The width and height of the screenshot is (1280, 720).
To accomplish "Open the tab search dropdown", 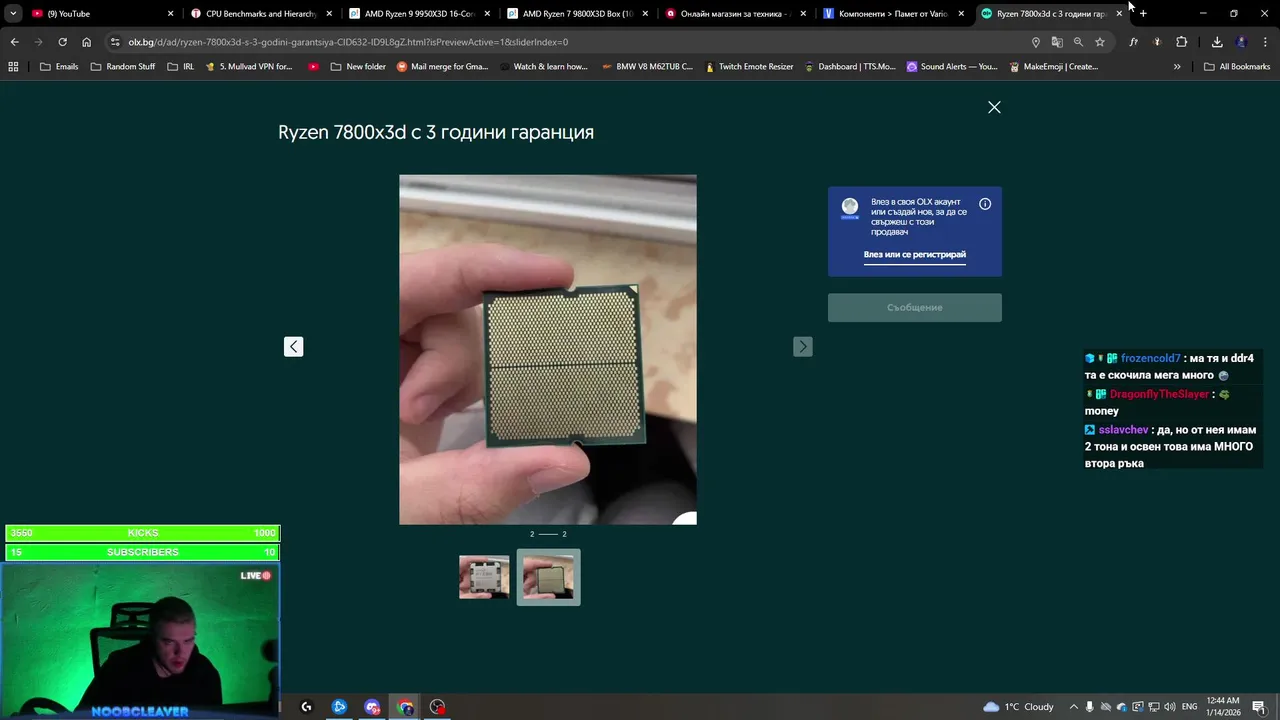I will (x=13, y=14).
